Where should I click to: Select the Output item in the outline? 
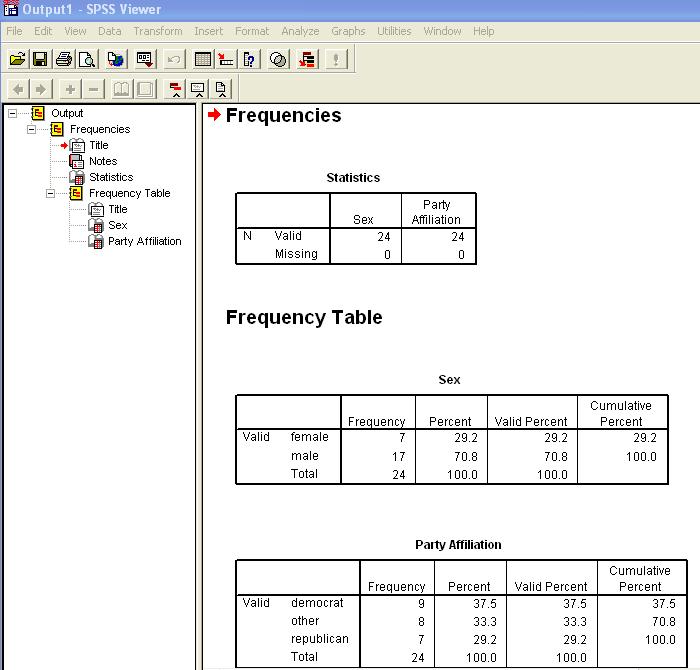[x=67, y=113]
